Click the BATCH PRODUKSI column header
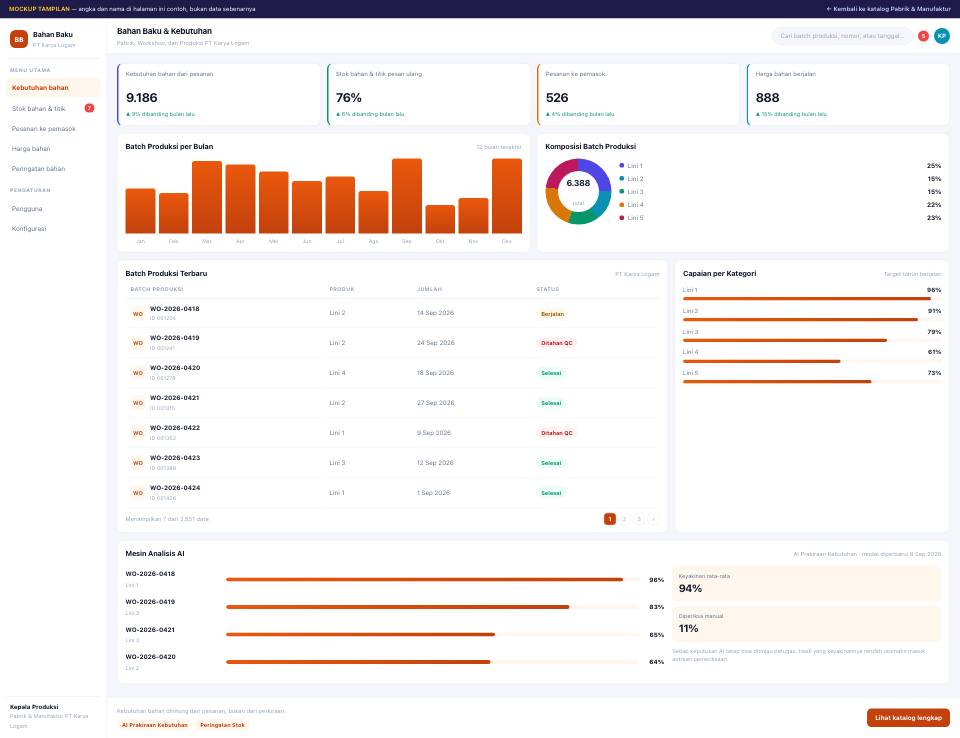The image size is (960, 738). click(157, 289)
